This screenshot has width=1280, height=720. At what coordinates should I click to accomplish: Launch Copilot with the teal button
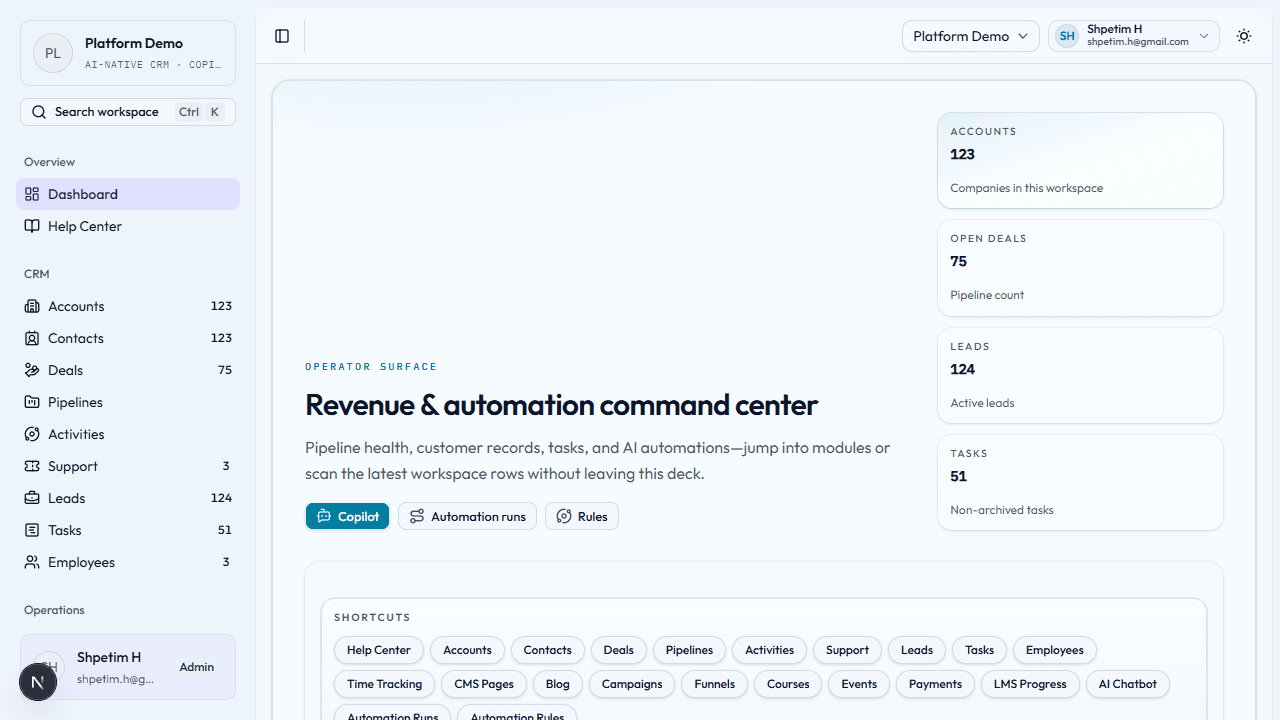click(347, 516)
